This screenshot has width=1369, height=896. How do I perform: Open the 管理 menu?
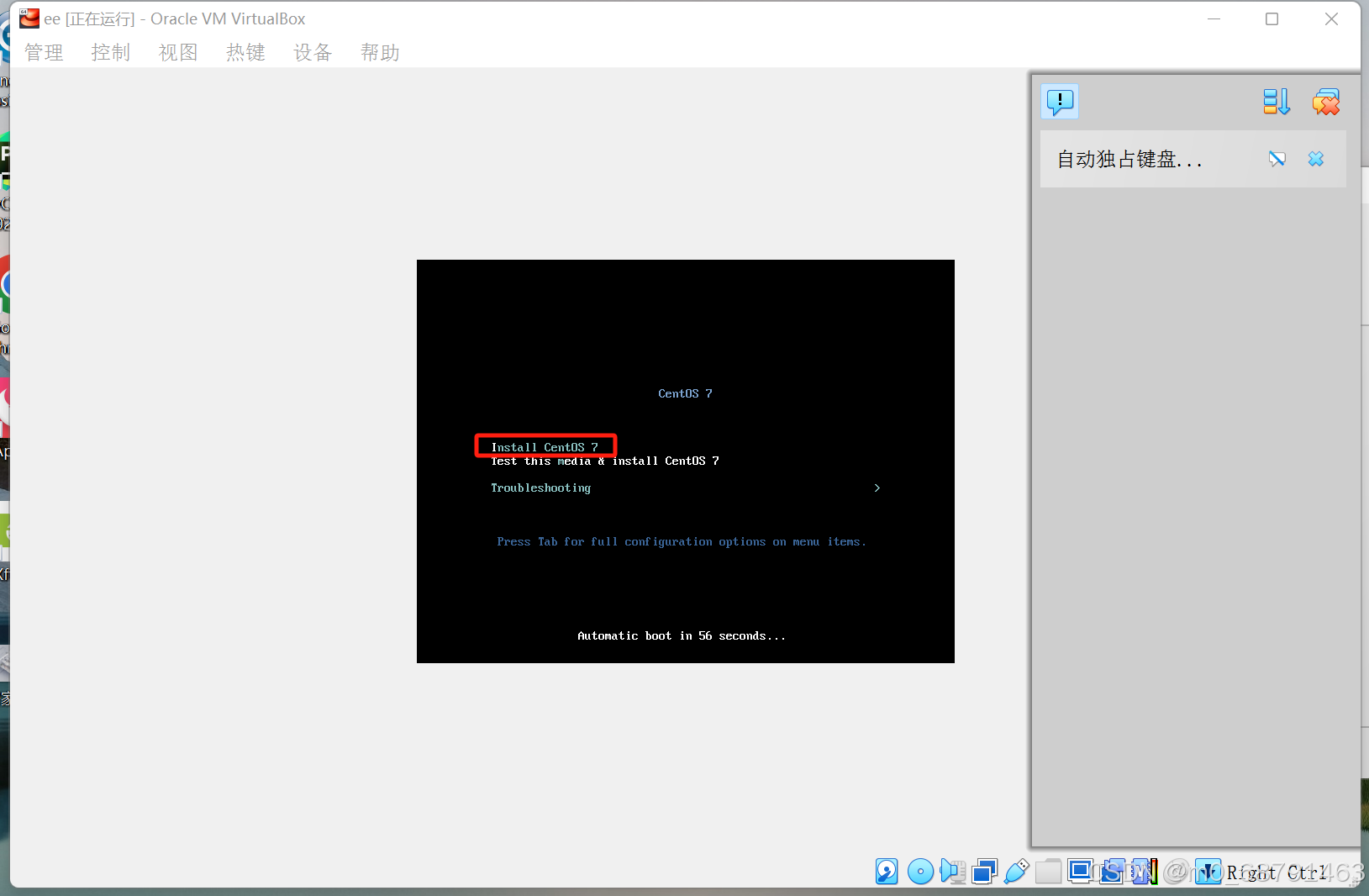[x=44, y=52]
